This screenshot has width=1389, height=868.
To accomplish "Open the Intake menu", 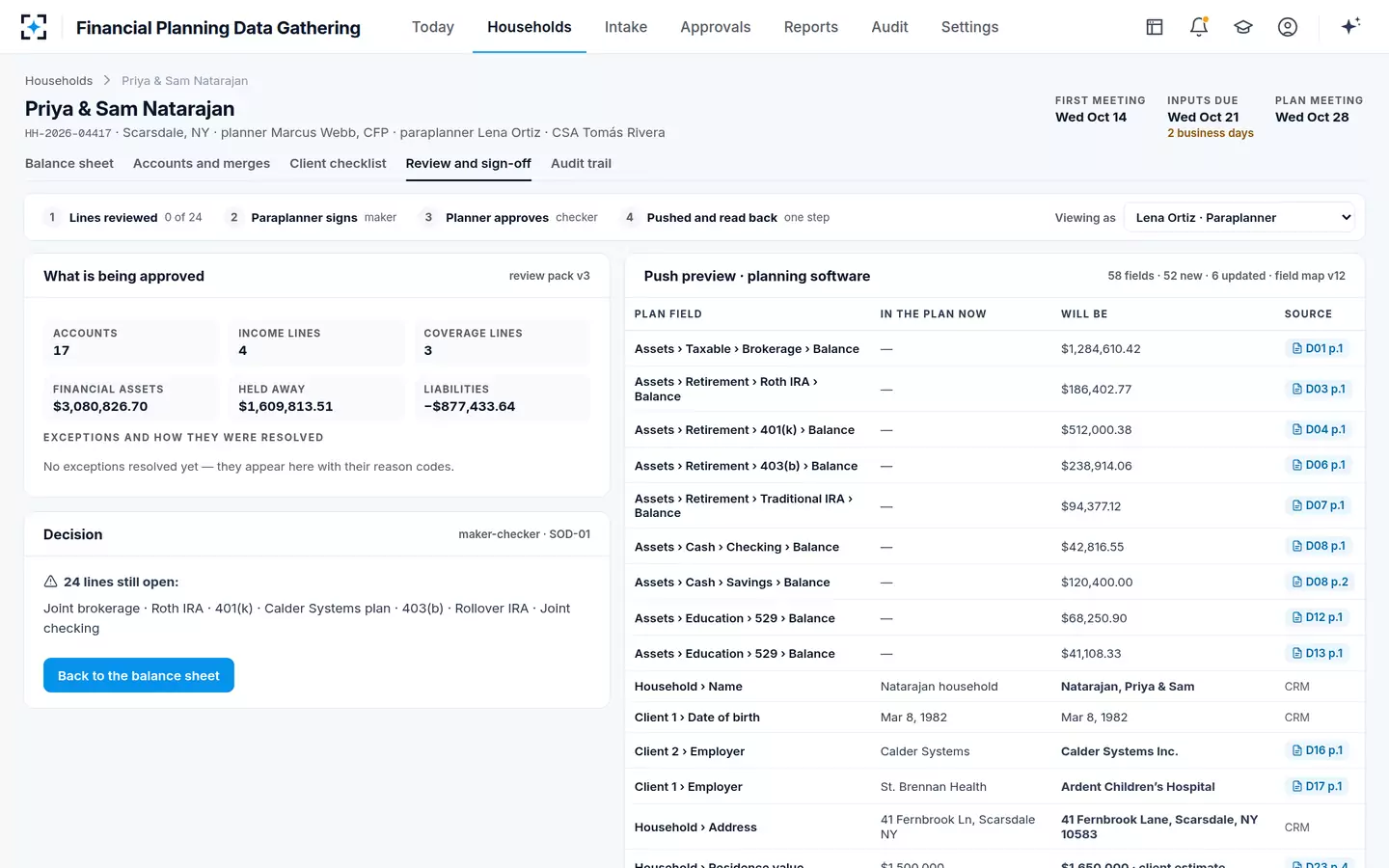I will pos(626,27).
